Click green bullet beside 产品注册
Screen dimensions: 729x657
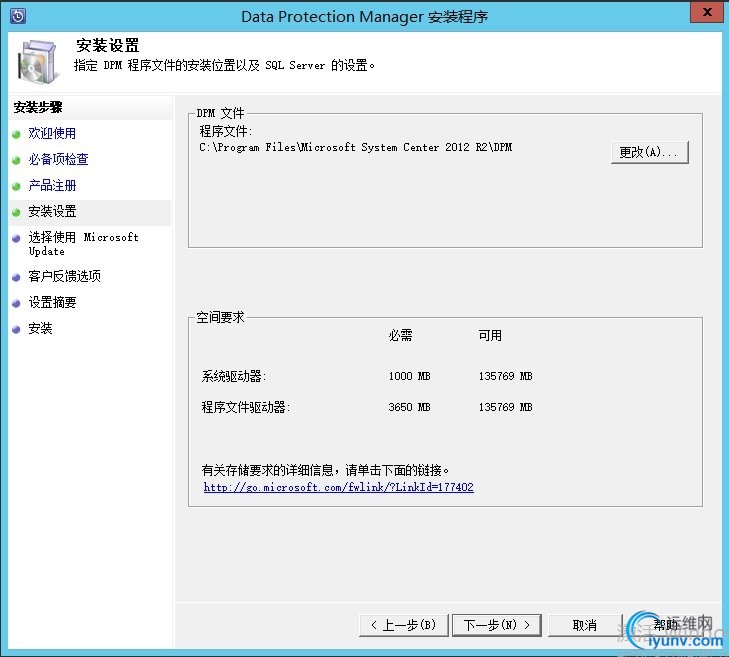click(x=16, y=186)
